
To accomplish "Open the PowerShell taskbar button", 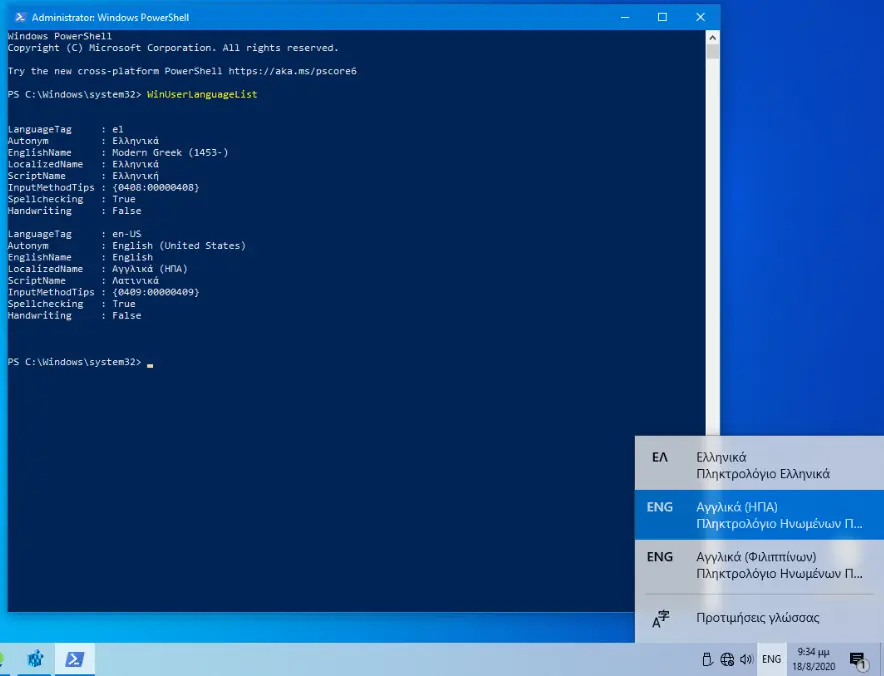I will point(75,659).
